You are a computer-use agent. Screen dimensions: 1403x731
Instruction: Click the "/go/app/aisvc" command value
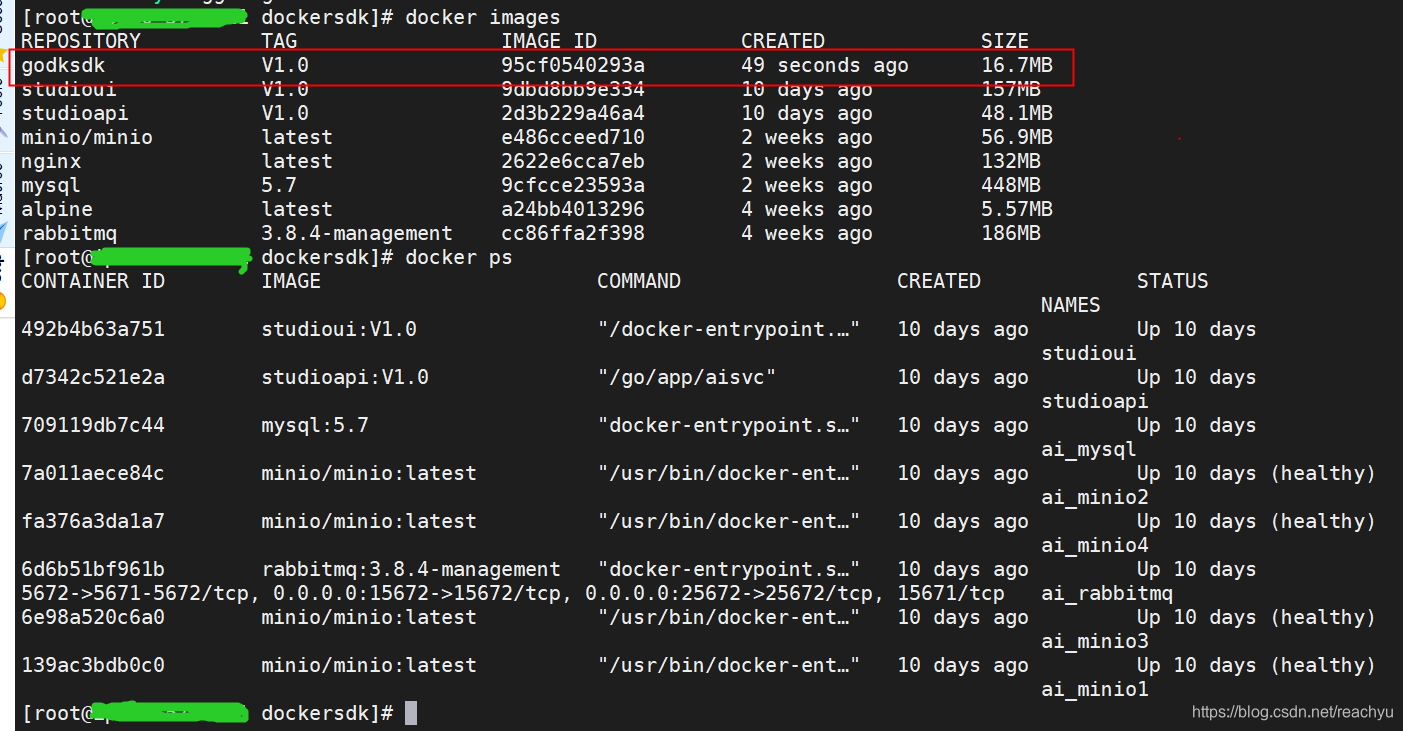pos(687,377)
